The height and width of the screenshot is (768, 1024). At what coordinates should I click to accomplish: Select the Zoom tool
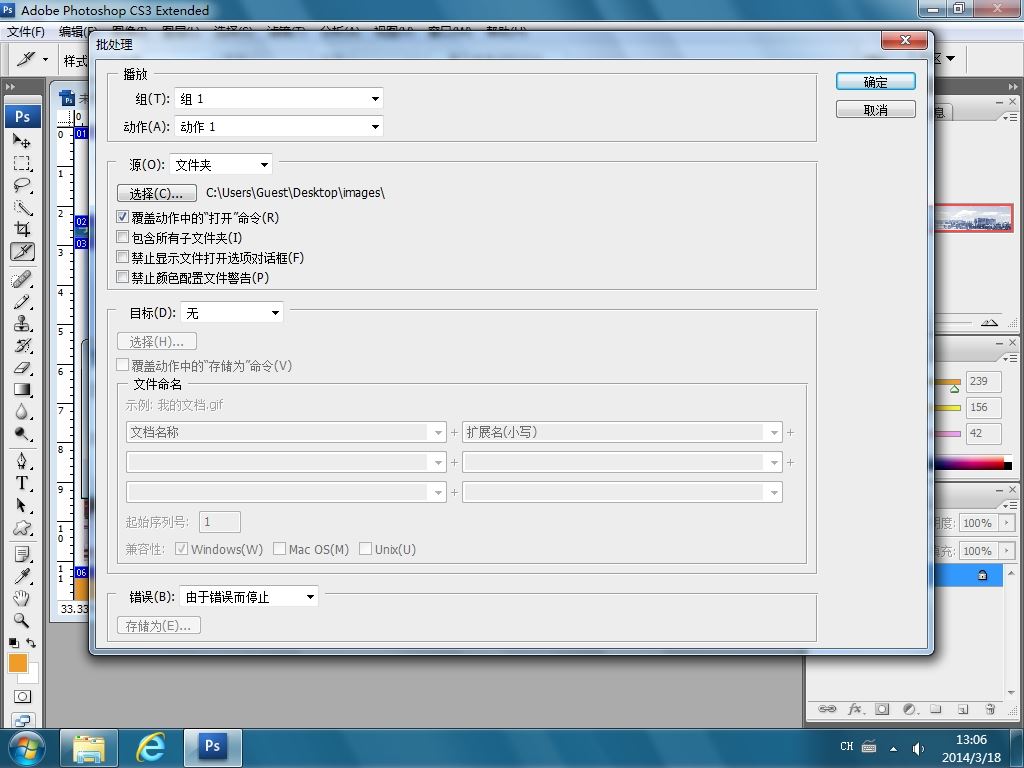tap(22, 620)
